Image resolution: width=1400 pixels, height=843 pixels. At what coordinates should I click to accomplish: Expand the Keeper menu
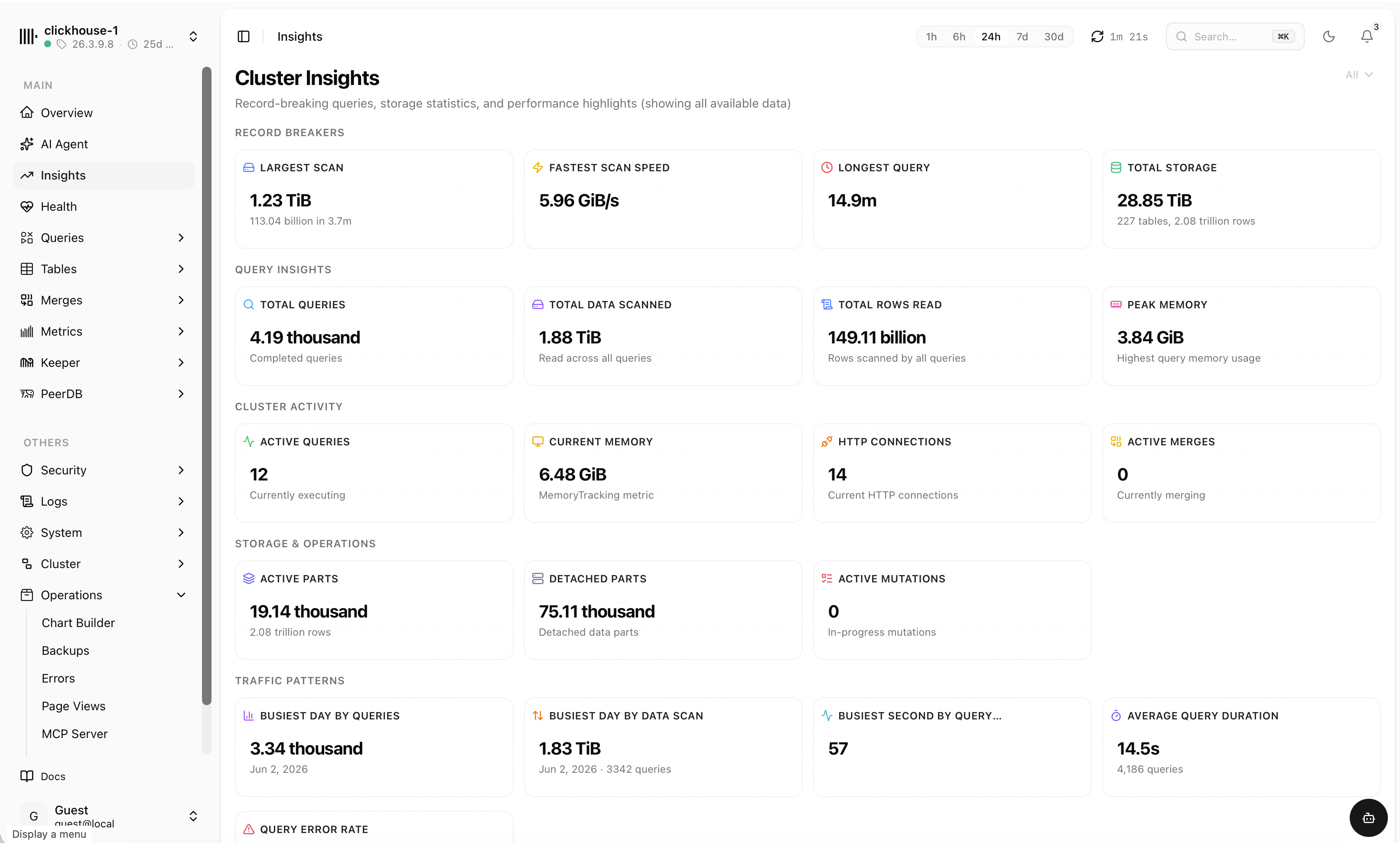pyautogui.click(x=104, y=363)
